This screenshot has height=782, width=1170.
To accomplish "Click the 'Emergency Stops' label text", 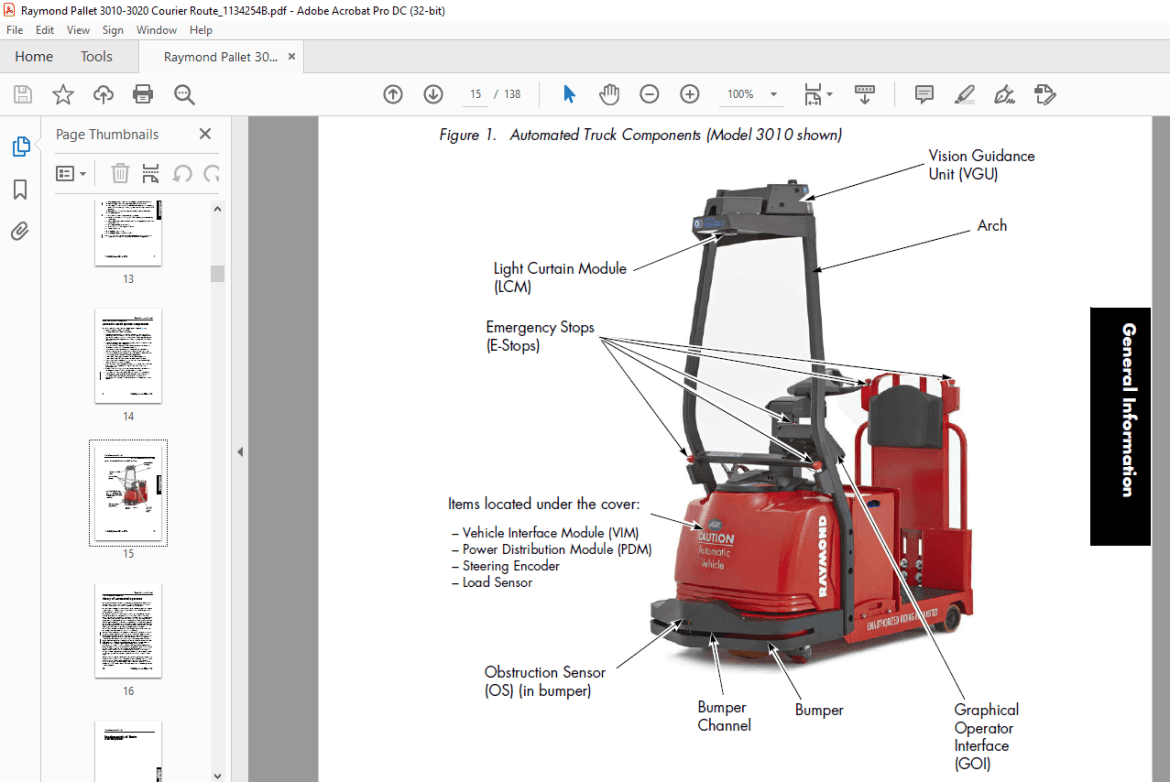I will [x=539, y=328].
